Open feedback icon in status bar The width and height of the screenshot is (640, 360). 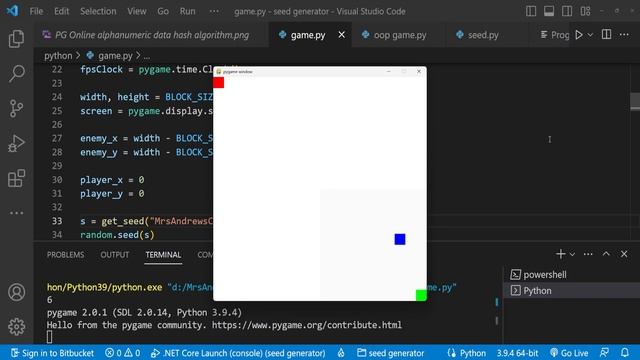click(604, 353)
